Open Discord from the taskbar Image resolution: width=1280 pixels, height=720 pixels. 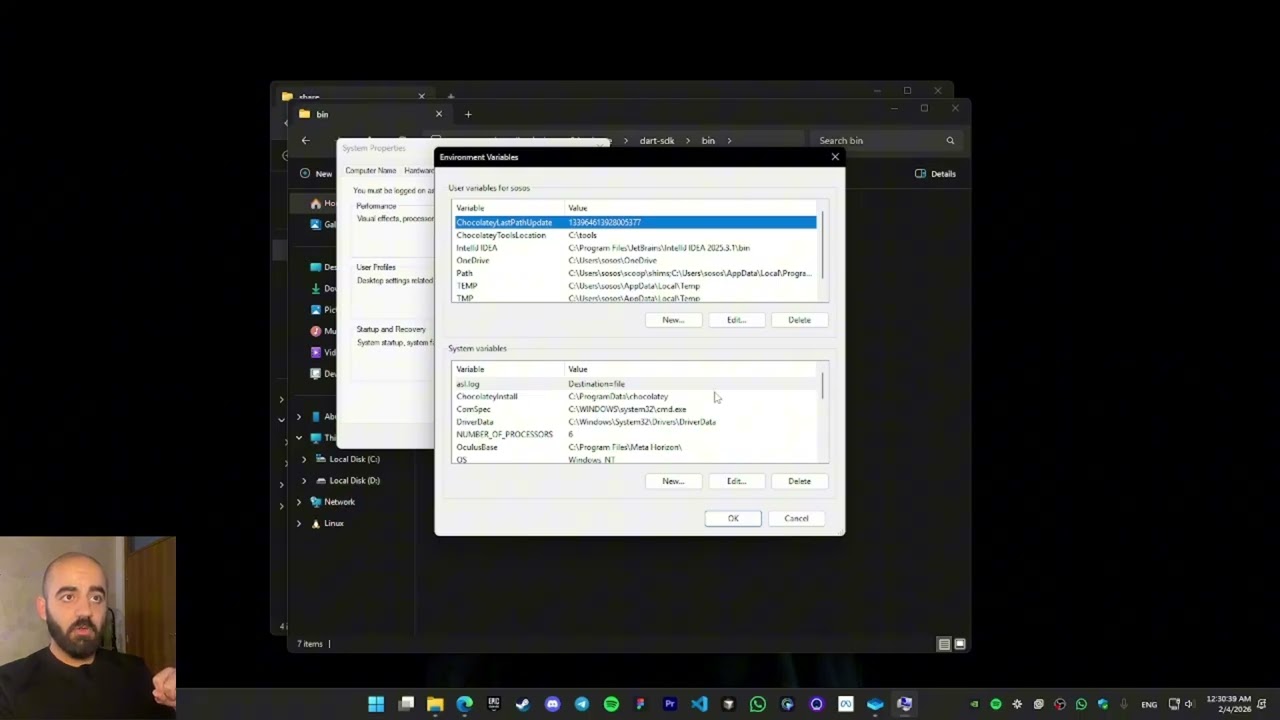tap(552, 704)
